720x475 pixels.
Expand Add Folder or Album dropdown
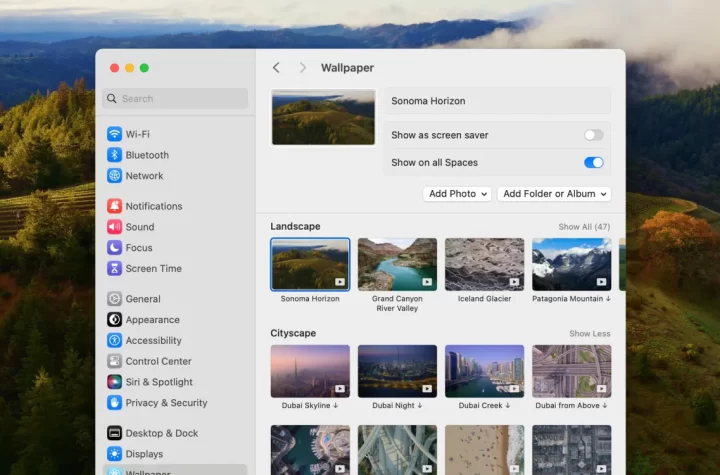click(x=554, y=194)
